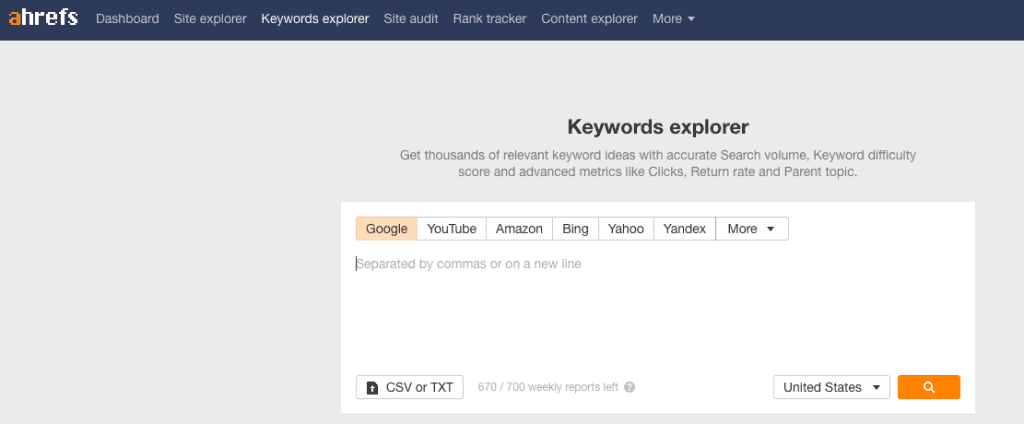Focus the keywords input text area

point(658,307)
